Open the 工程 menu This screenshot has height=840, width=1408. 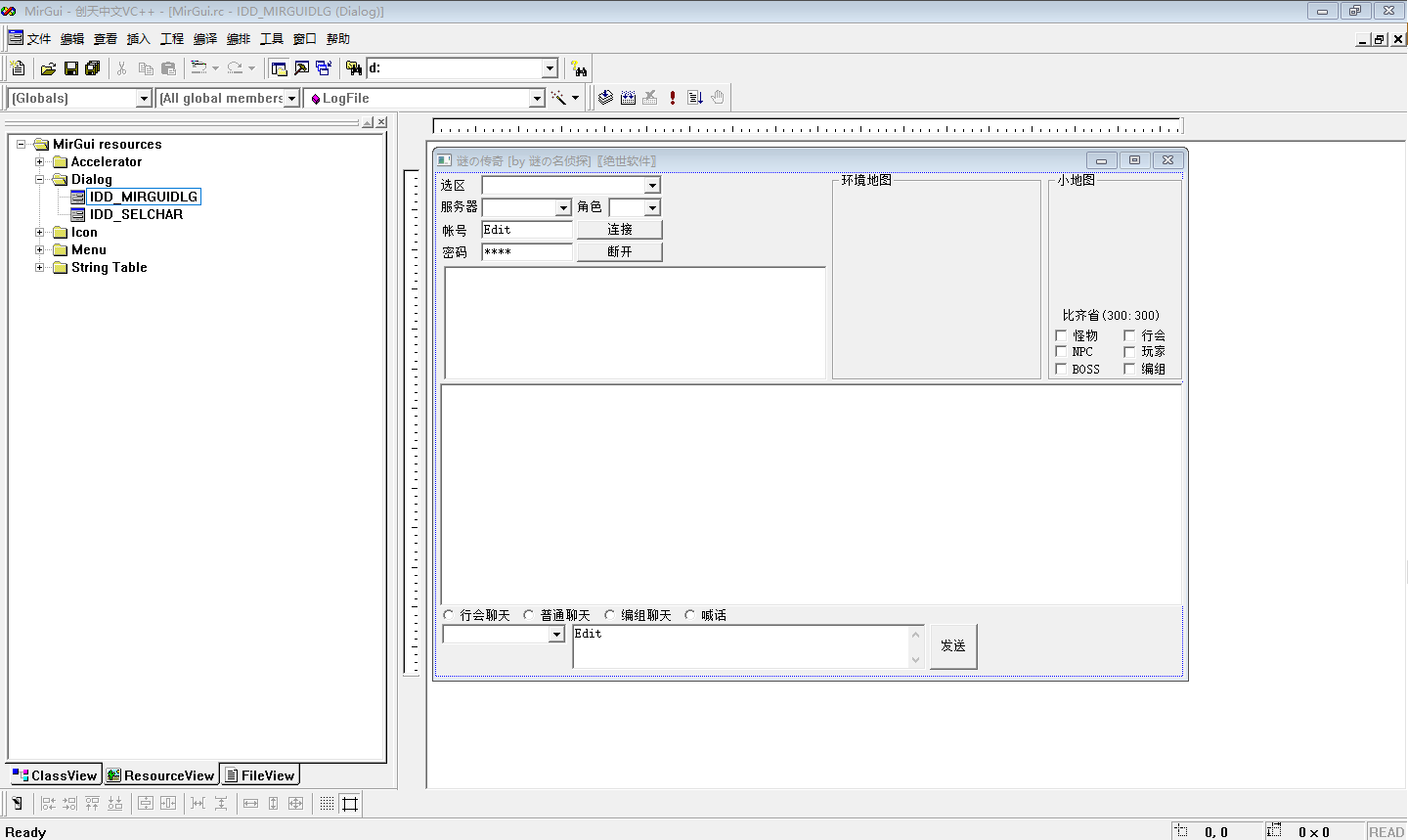(172, 39)
